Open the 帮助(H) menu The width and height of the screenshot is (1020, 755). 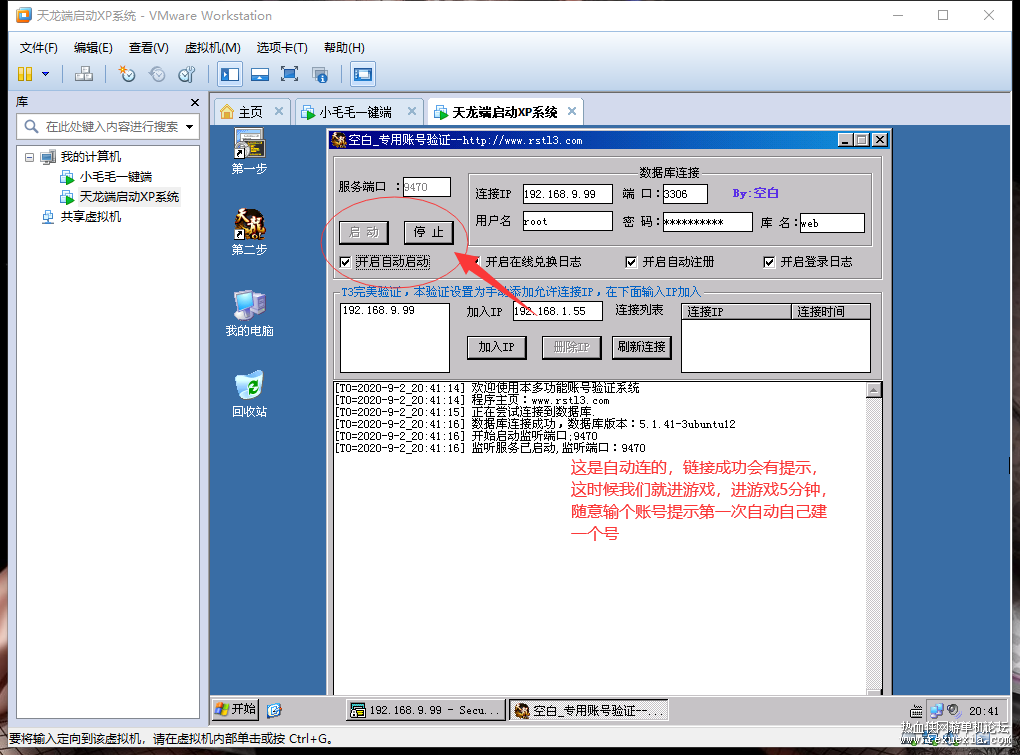[344, 47]
